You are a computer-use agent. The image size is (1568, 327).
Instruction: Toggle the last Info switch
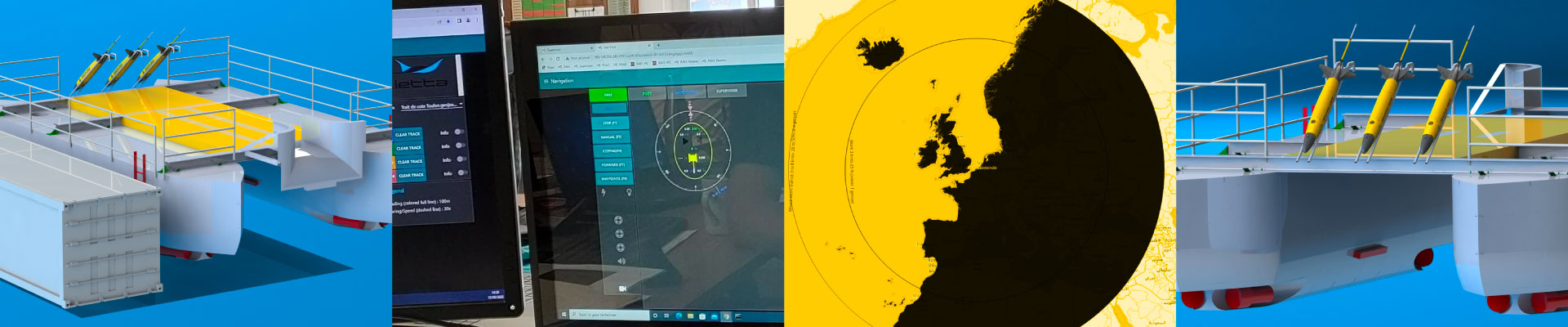[x=461, y=172]
